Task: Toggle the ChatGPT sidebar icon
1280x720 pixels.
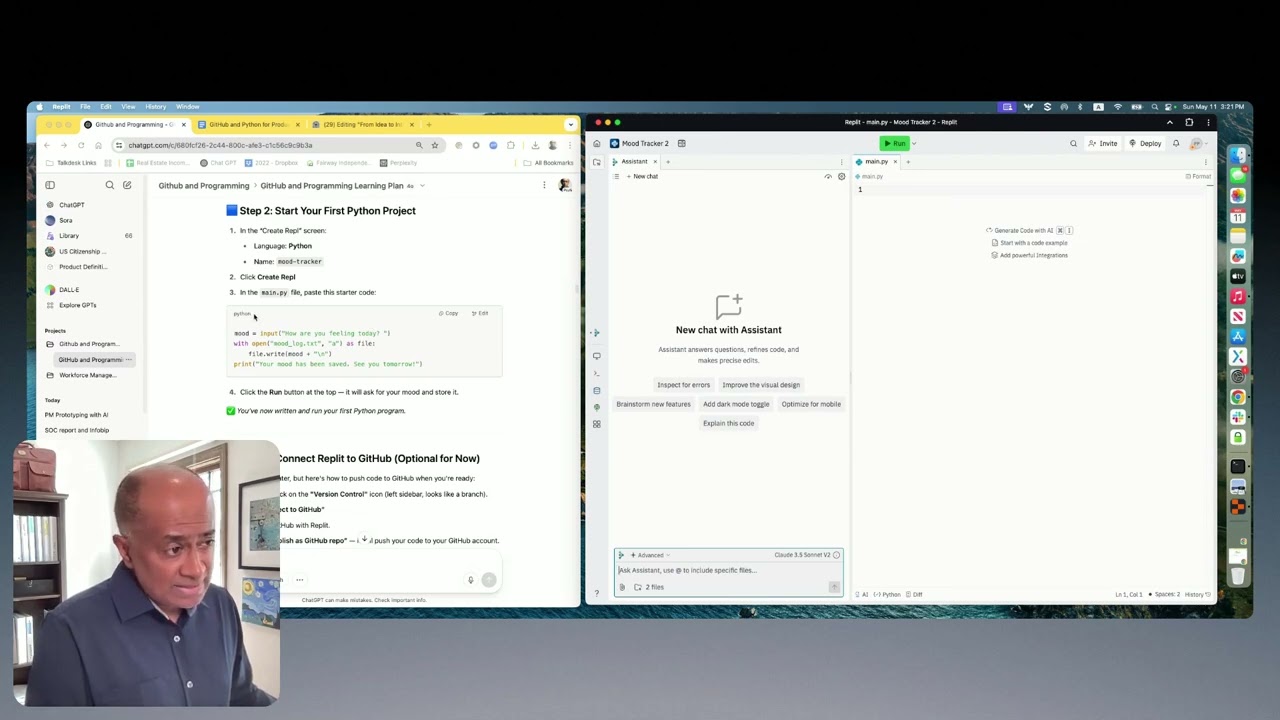Action: tap(50, 185)
